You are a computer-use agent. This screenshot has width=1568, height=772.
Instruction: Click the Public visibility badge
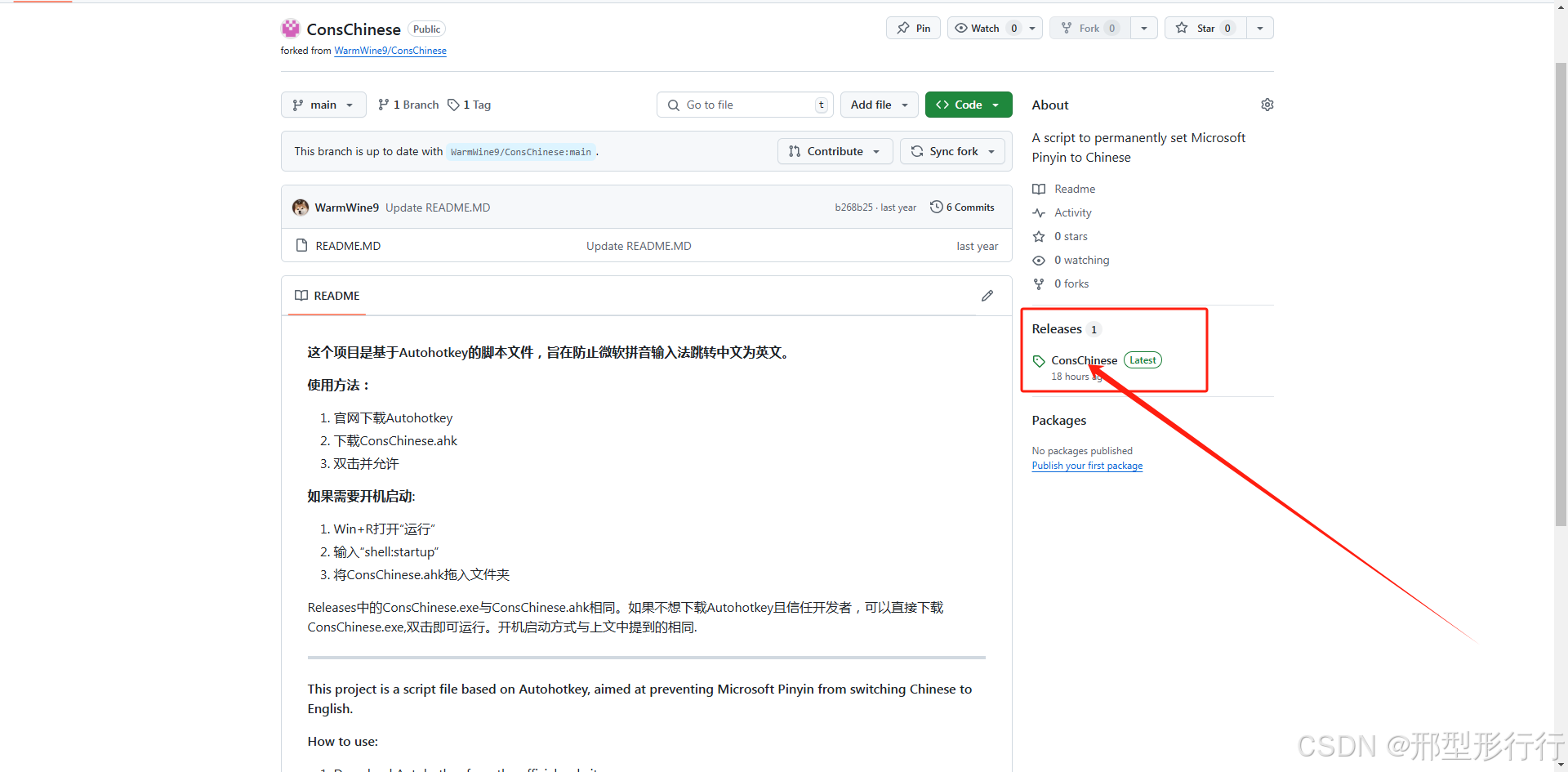pyautogui.click(x=426, y=29)
